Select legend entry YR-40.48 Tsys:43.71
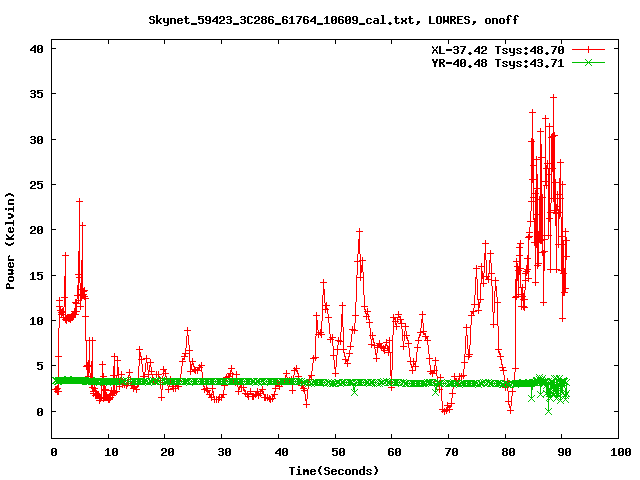 [498, 63]
